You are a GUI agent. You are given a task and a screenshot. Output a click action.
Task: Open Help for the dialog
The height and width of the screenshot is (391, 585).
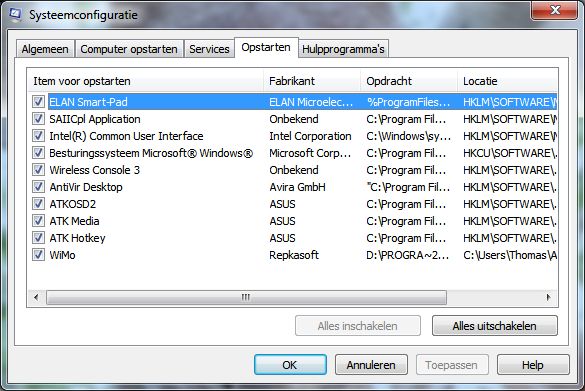coord(533,365)
